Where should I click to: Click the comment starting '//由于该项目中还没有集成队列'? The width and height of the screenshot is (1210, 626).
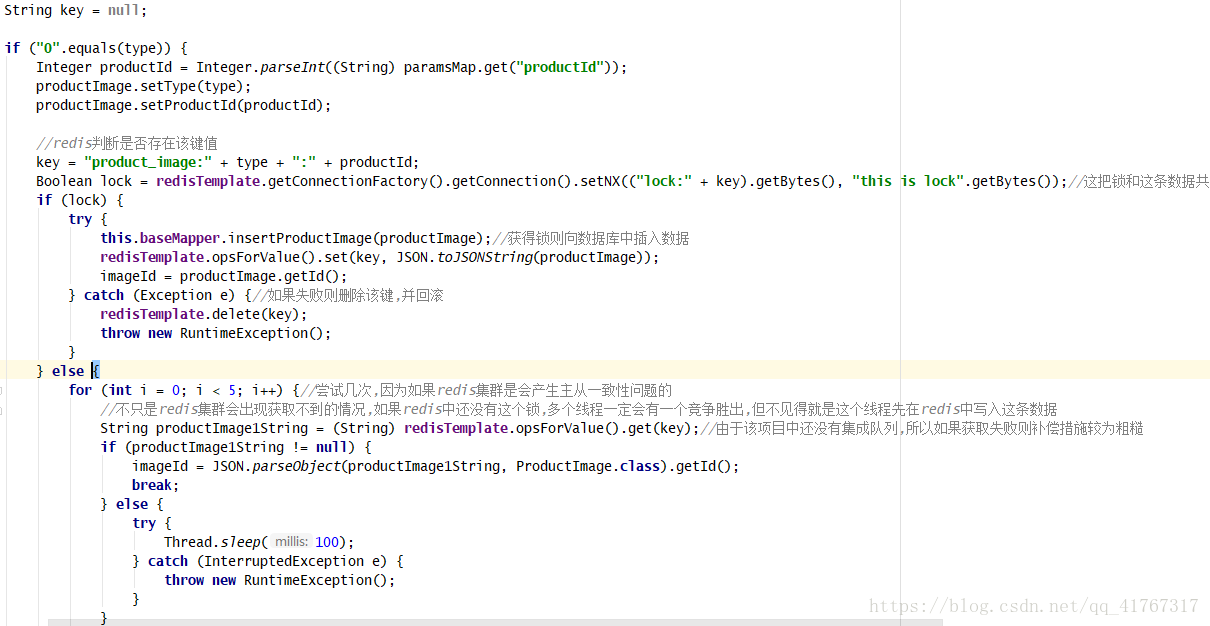point(921,428)
